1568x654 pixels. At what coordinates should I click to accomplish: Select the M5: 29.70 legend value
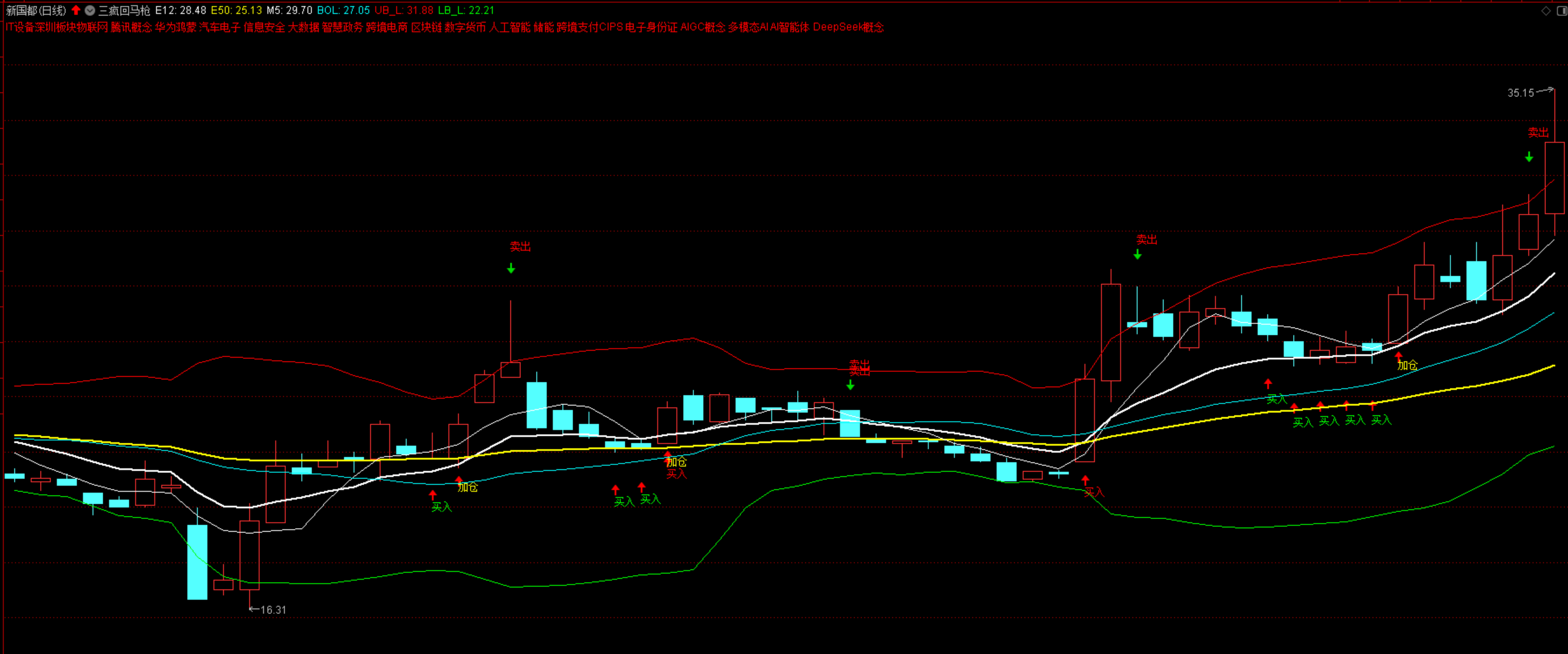(x=289, y=10)
